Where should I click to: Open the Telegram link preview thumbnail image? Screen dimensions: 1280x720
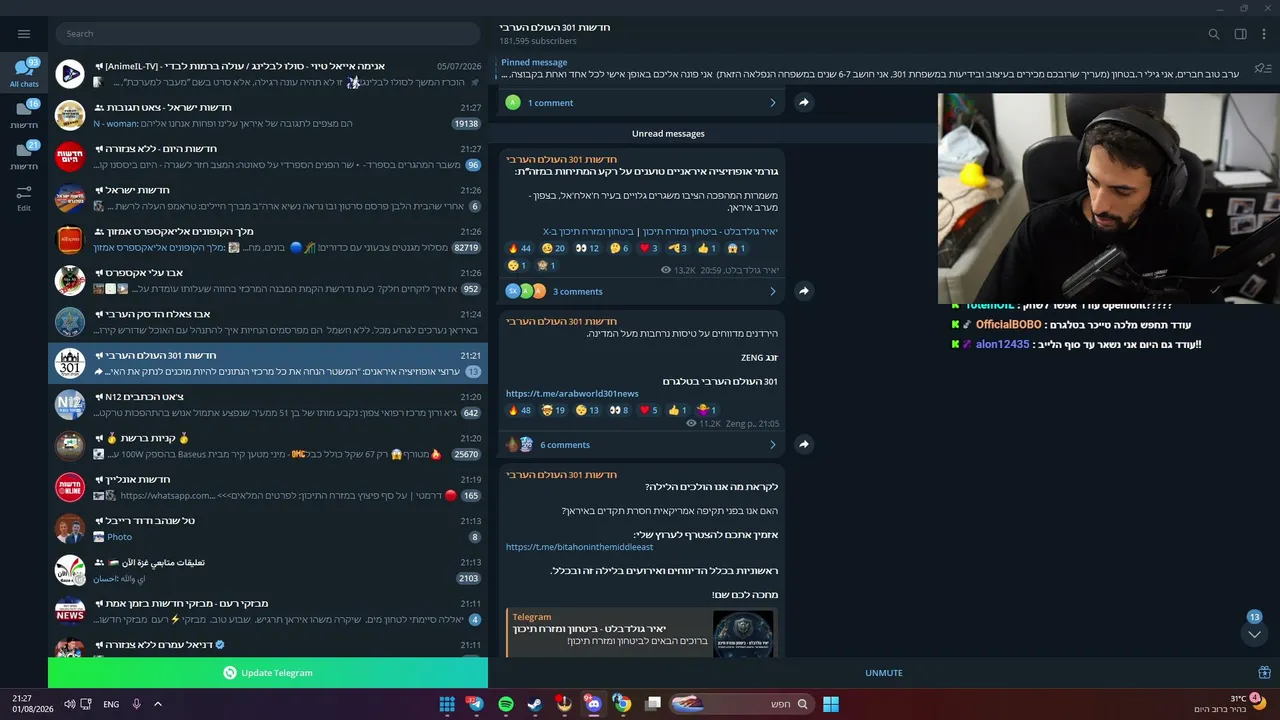click(743, 633)
